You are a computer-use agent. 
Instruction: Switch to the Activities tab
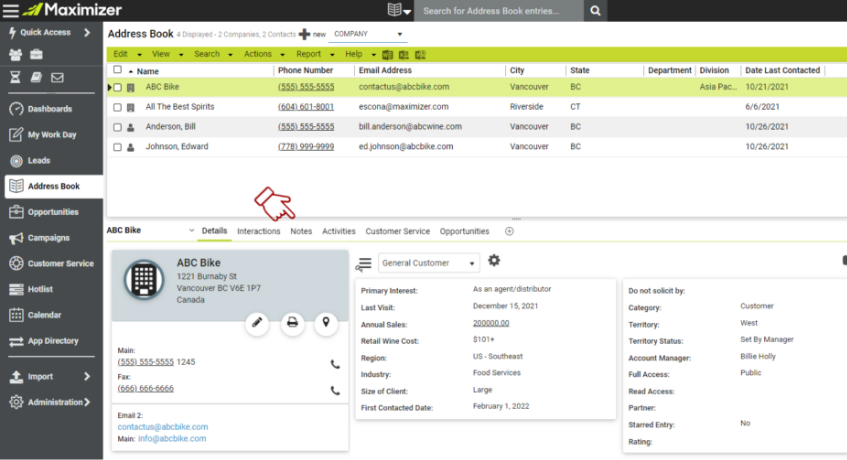pos(339,231)
